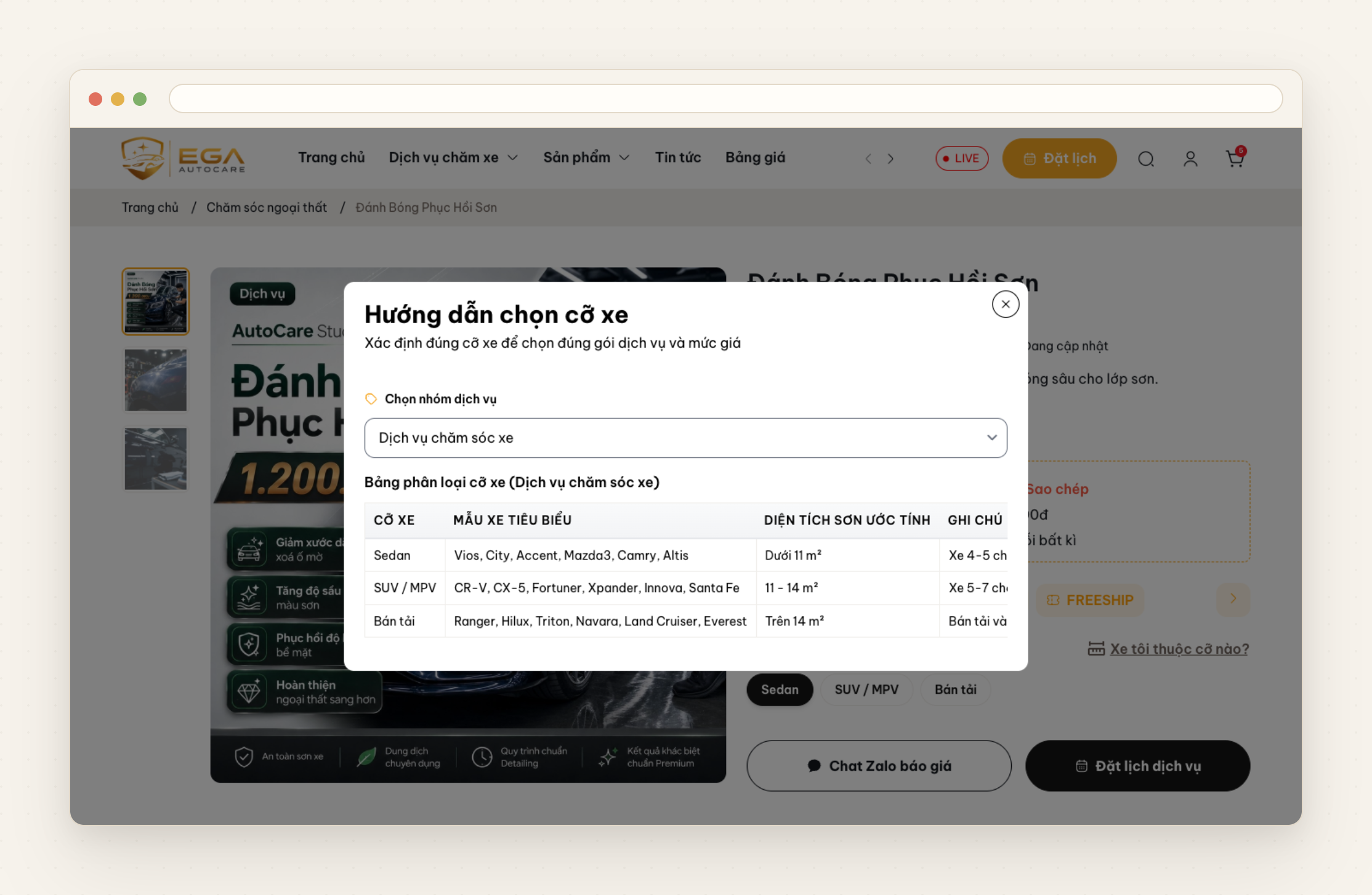Screen dimensions: 1372x895
Task: Click the 'Sedan' table cell
Action: tap(405, 555)
